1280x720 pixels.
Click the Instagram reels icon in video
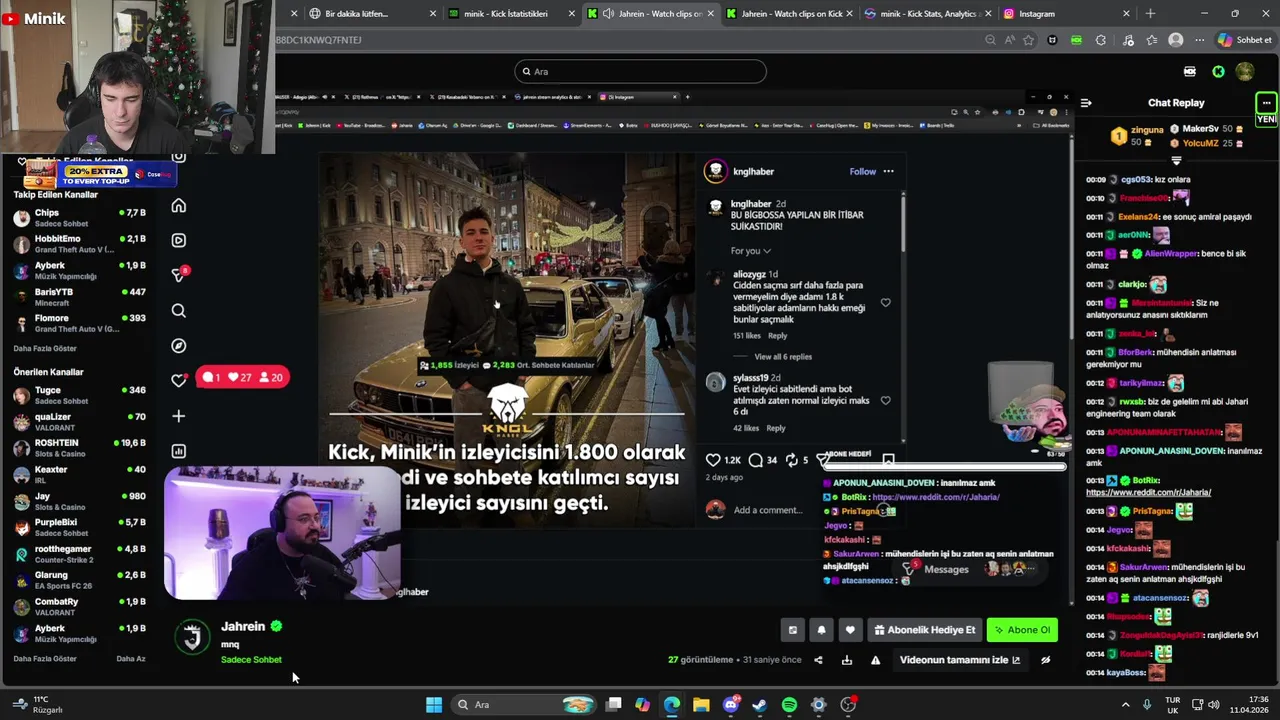coord(179,240)
